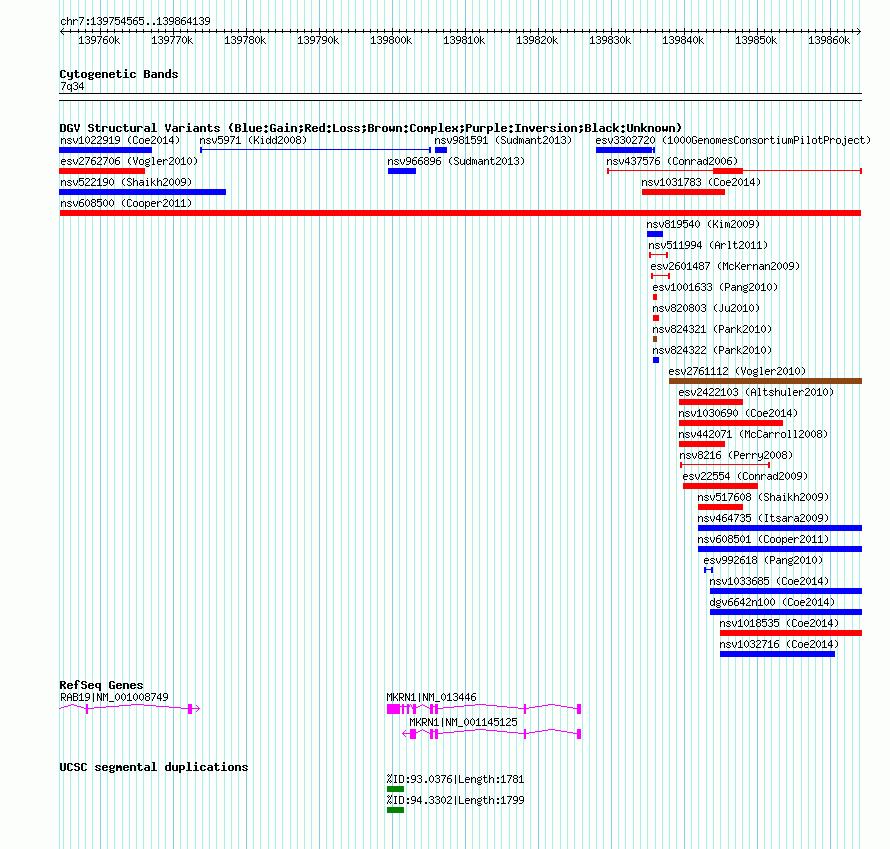Open the UCSC segmental duplications track title
The height and width of the screenshot is (849, 890).
pos(154,767)
